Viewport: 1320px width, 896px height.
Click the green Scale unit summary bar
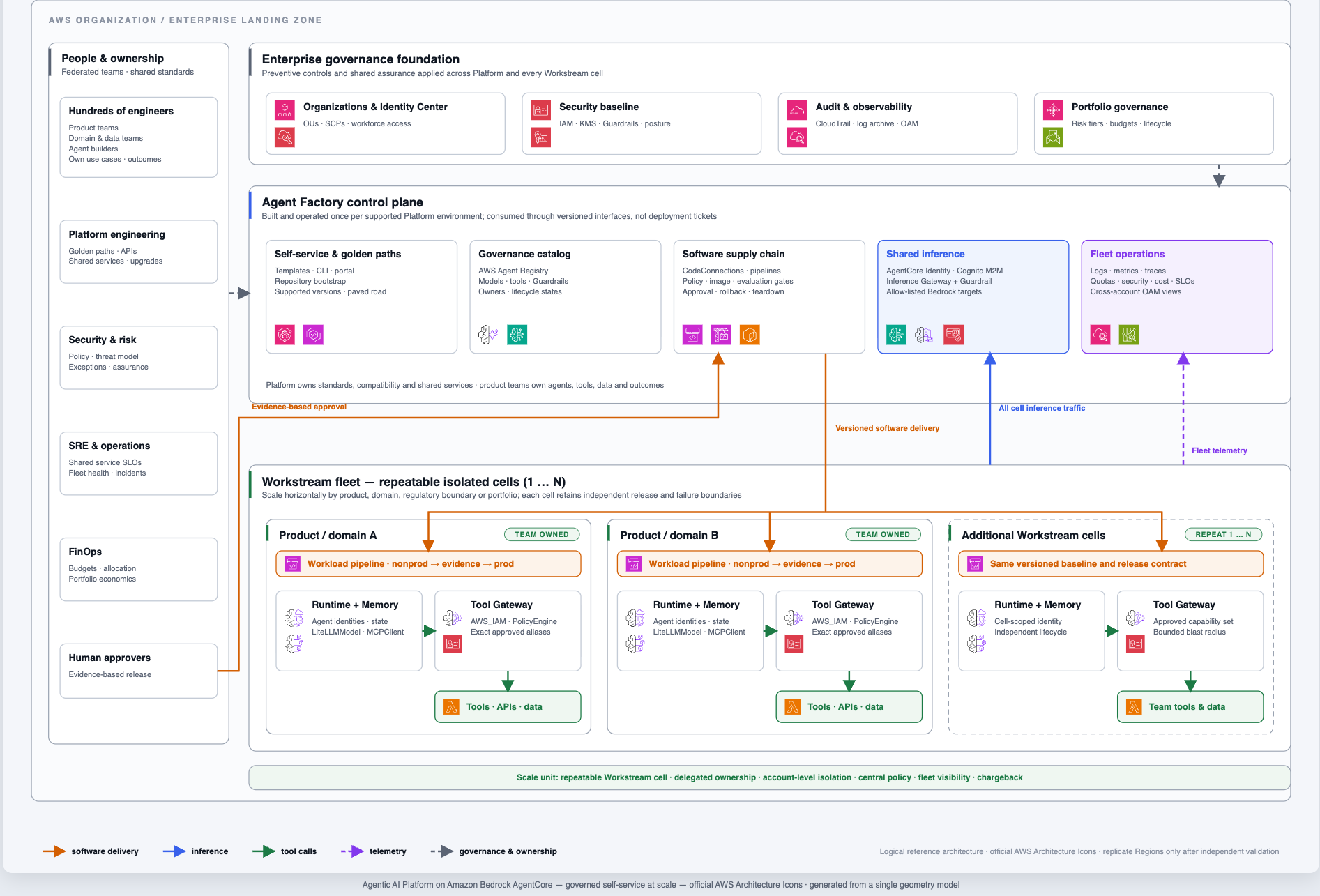769,777
